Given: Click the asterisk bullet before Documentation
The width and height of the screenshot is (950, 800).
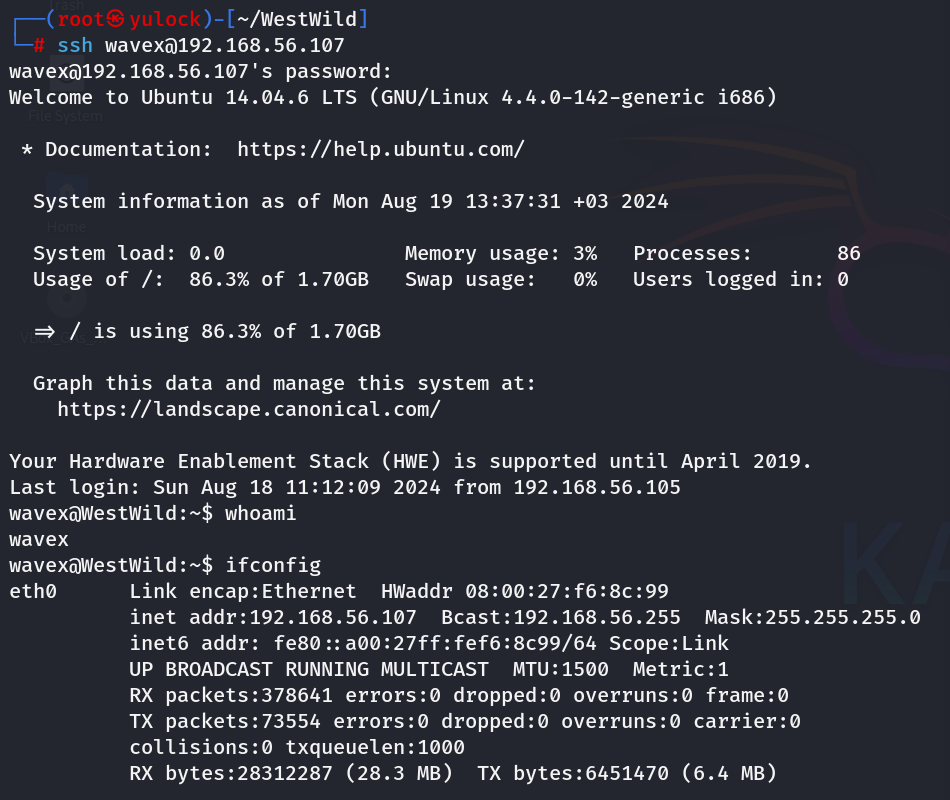Looking at the screenshot, I should coord(27,149).
